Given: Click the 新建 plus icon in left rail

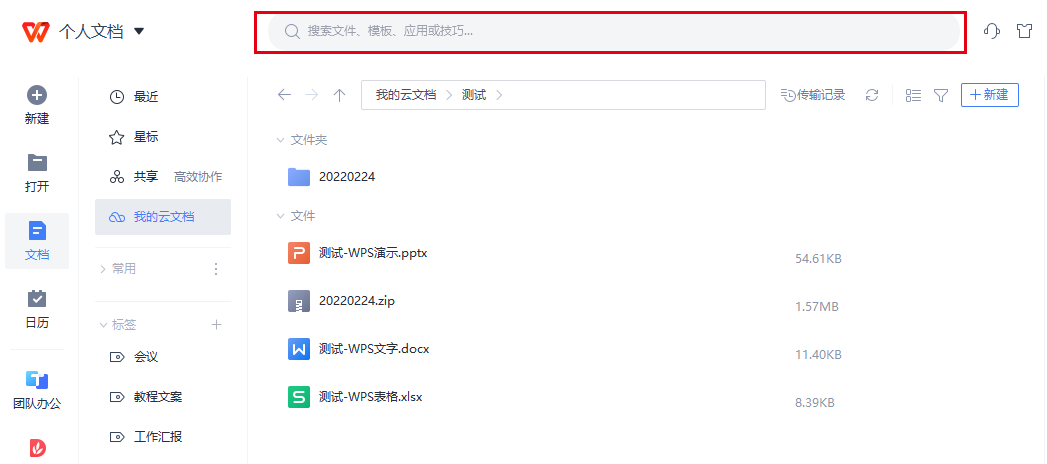Looking at the screenshot, I should click(37, 95).
